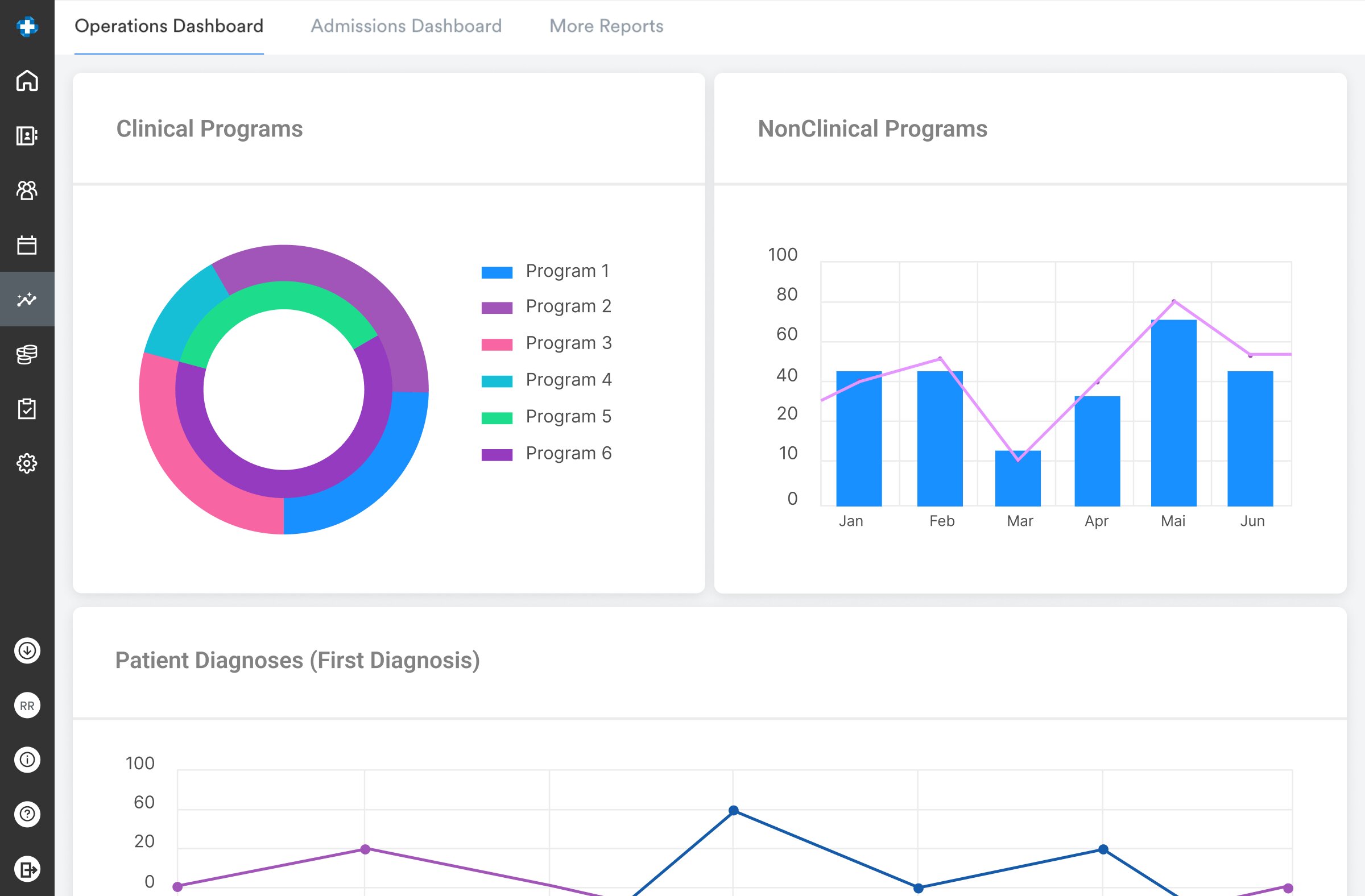The height and width of the screenshot is (896, 1365).
Task: Open the patients group icon
Action: point(27,190)
